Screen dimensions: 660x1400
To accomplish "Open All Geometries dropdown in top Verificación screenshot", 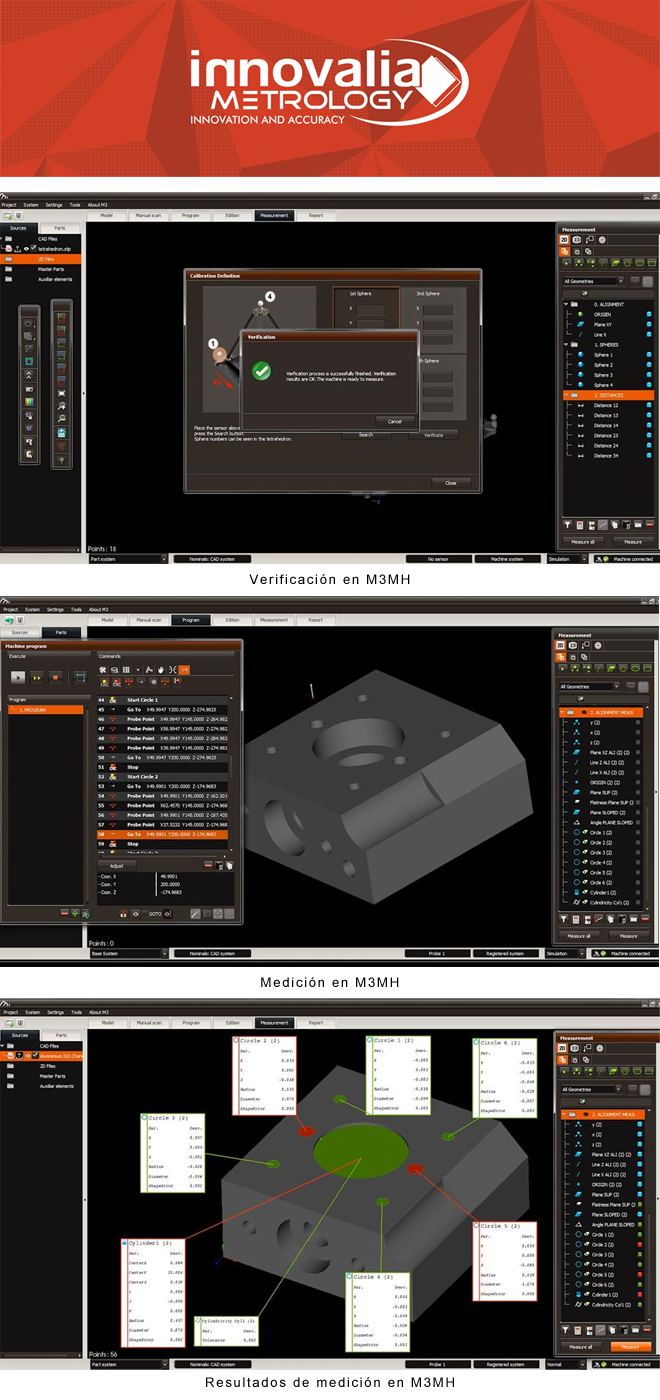I will click(592, 282).
